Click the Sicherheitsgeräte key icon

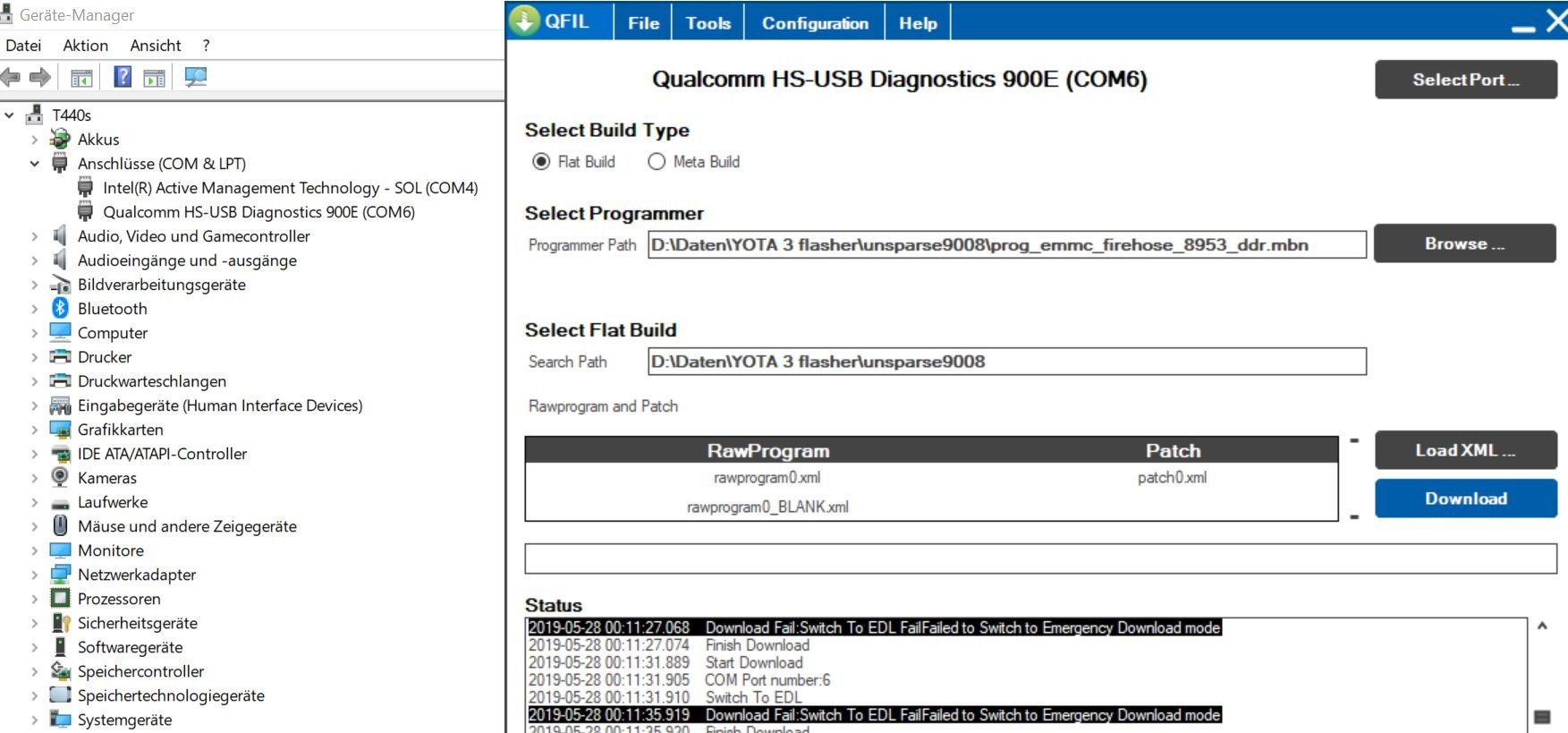pos(60,622)
